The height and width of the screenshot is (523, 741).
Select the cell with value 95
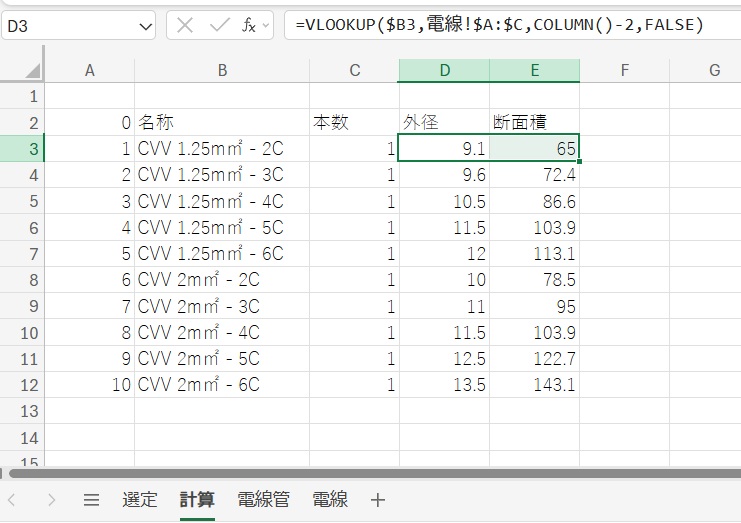tap(534, 306)
